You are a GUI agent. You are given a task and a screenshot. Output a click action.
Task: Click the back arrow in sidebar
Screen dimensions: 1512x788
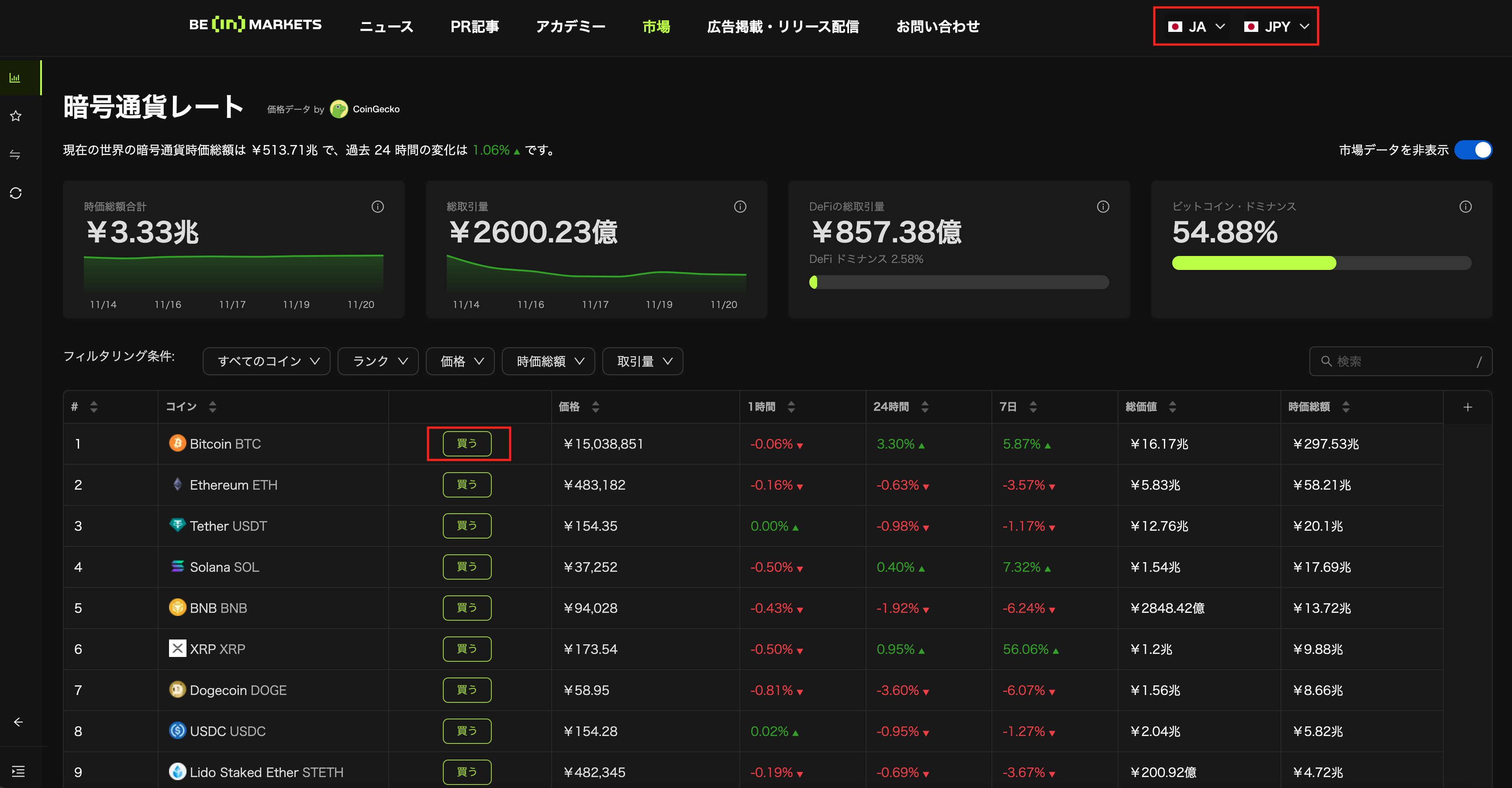(x=18, y=722)
